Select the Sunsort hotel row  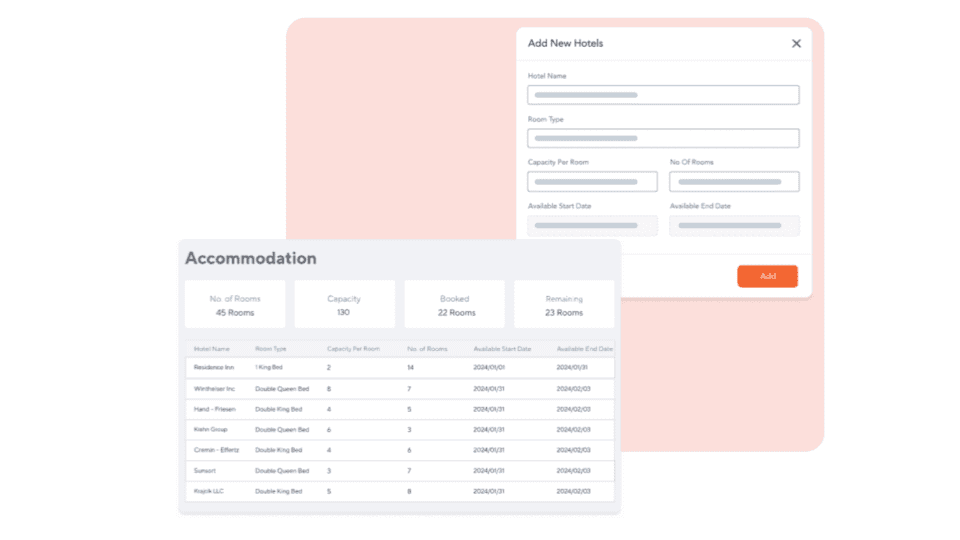pyautogui.click(x=400, y=471)
